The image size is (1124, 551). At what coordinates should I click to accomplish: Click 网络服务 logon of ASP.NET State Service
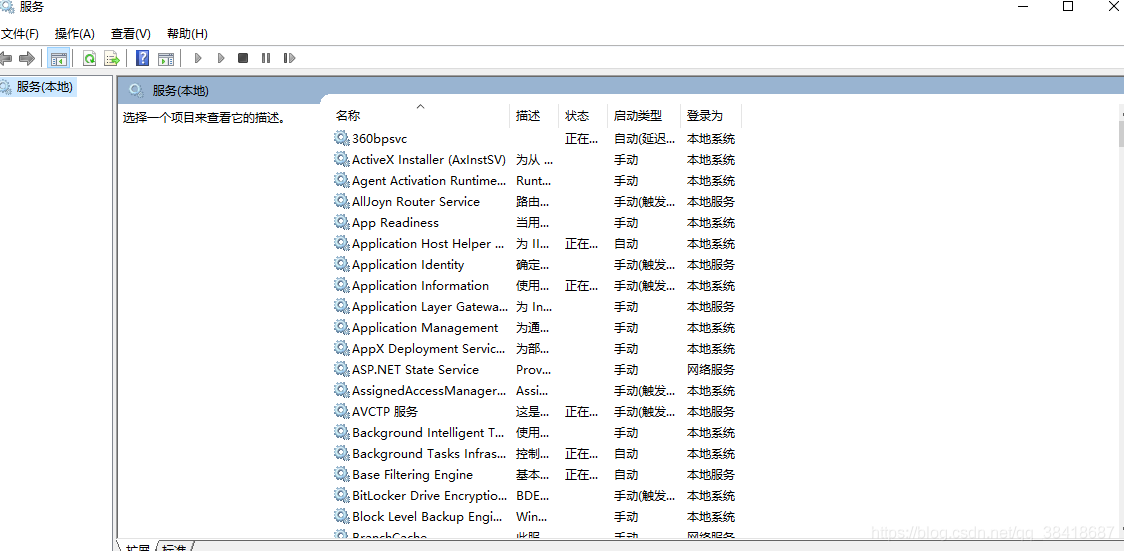point(710,370)
